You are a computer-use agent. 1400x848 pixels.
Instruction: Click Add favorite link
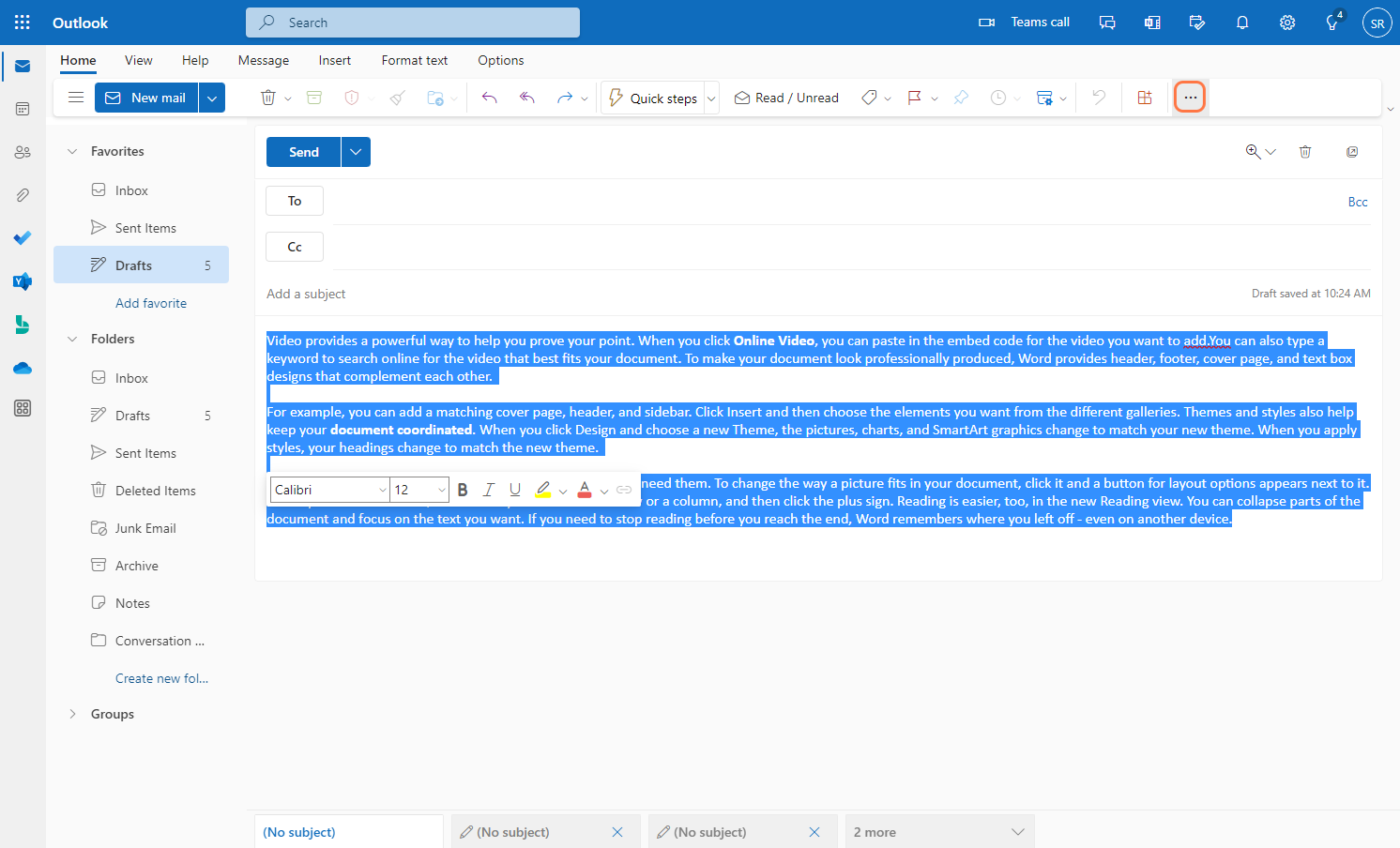[x=151, y=303]
